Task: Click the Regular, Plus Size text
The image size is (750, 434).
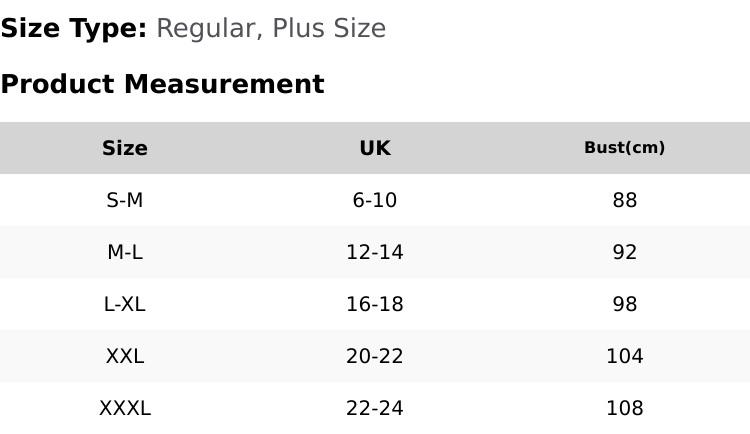Action: (x=271, y=28)
